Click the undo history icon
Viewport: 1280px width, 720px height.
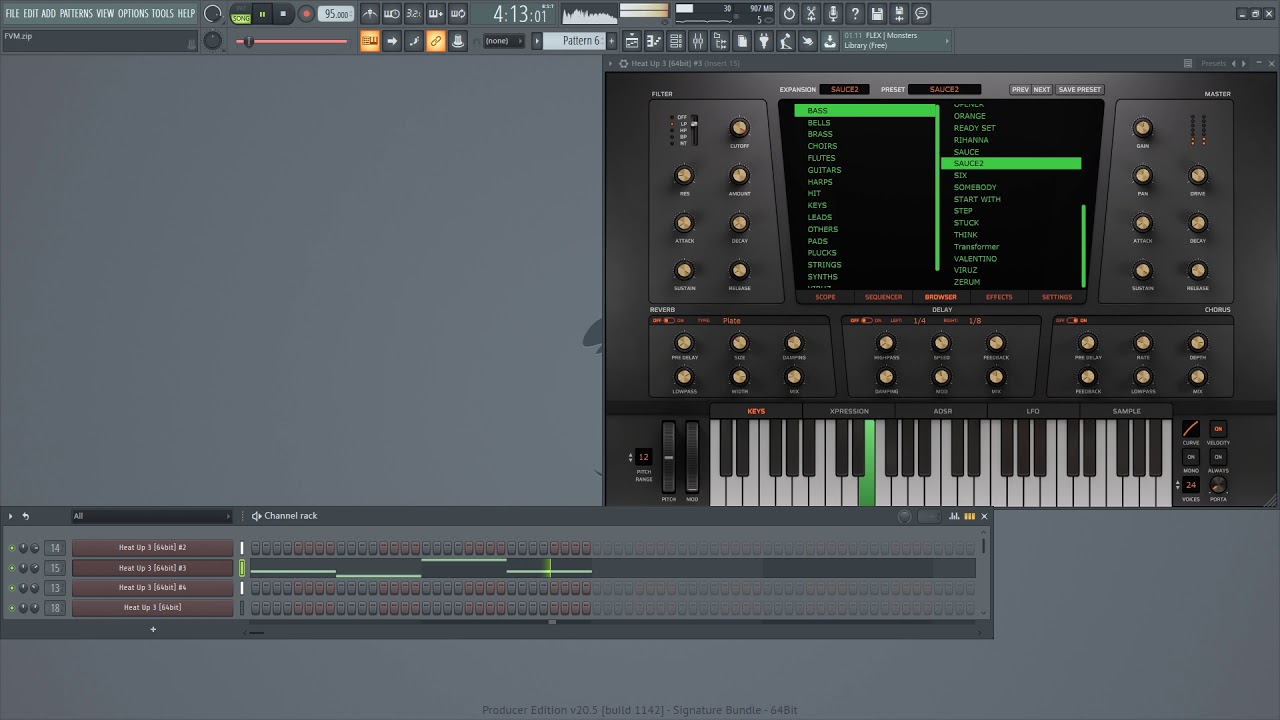pos(789,14)
